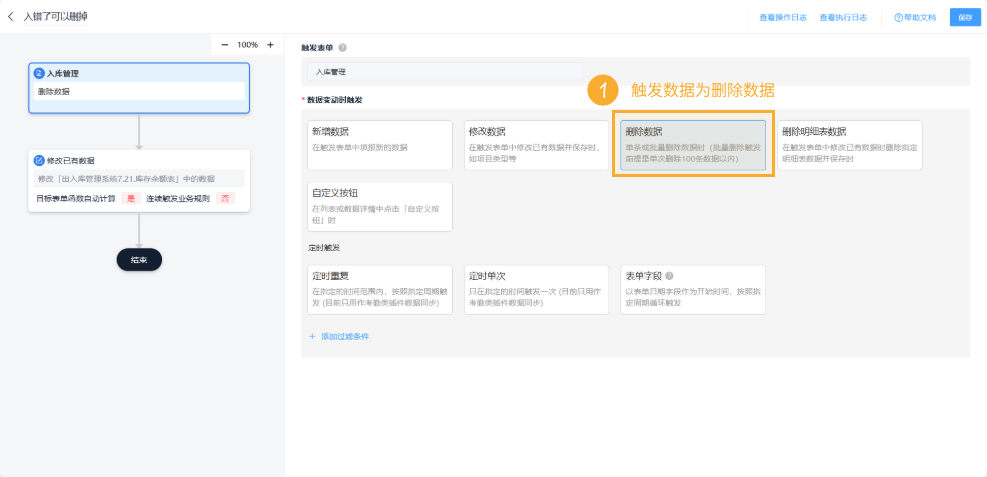Click the 修改已有数据 node edit icon
The width and height of the screenshot is (987, 477).
click(39, 160)
